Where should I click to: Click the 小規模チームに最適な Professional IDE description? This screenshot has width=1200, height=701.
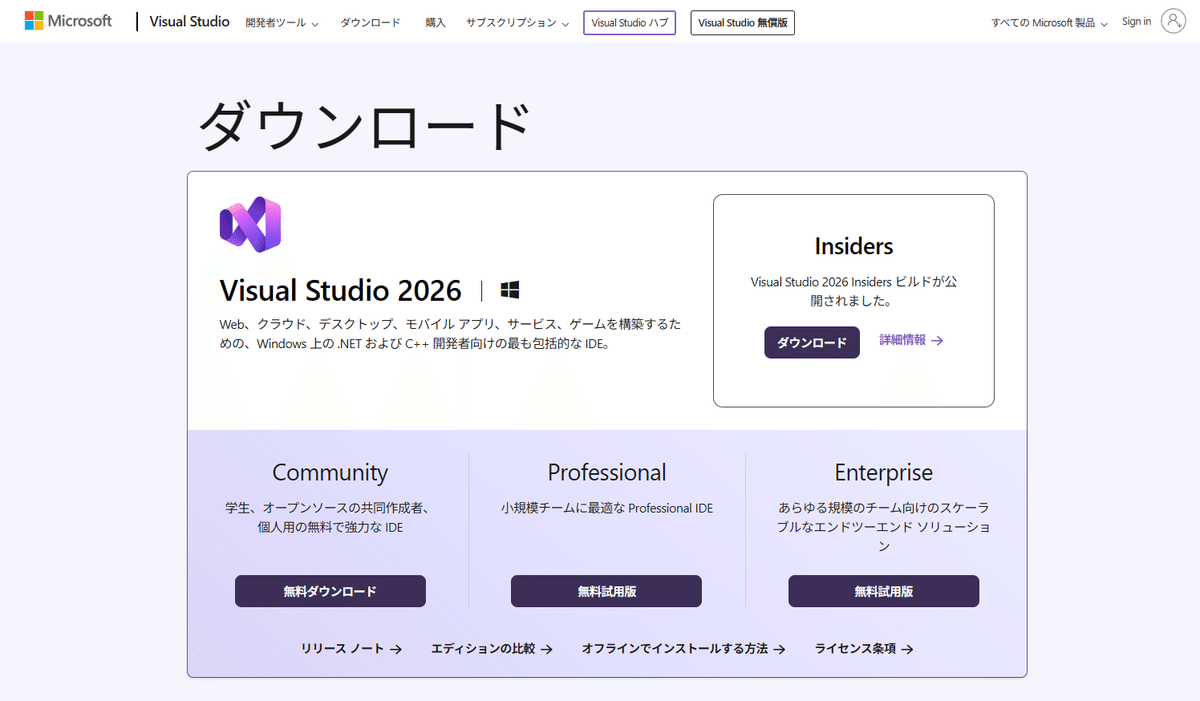click(x=607, y=508)
